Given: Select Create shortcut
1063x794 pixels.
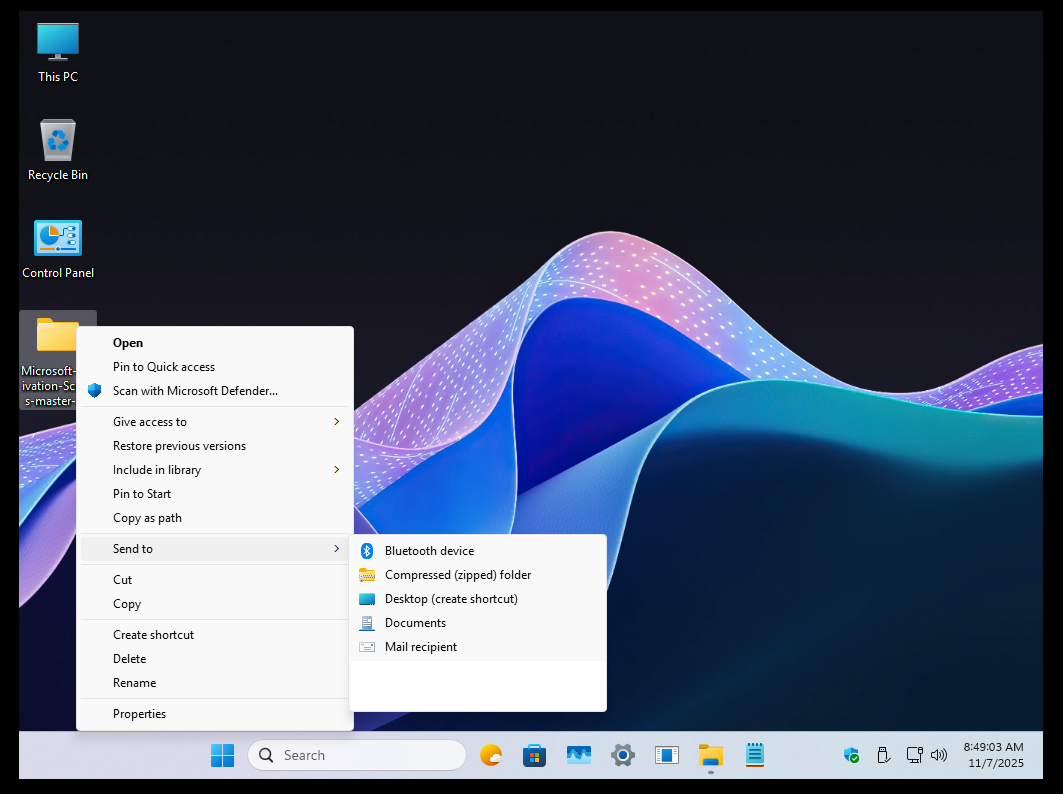Looking at the screenshot, I should 215,635.
